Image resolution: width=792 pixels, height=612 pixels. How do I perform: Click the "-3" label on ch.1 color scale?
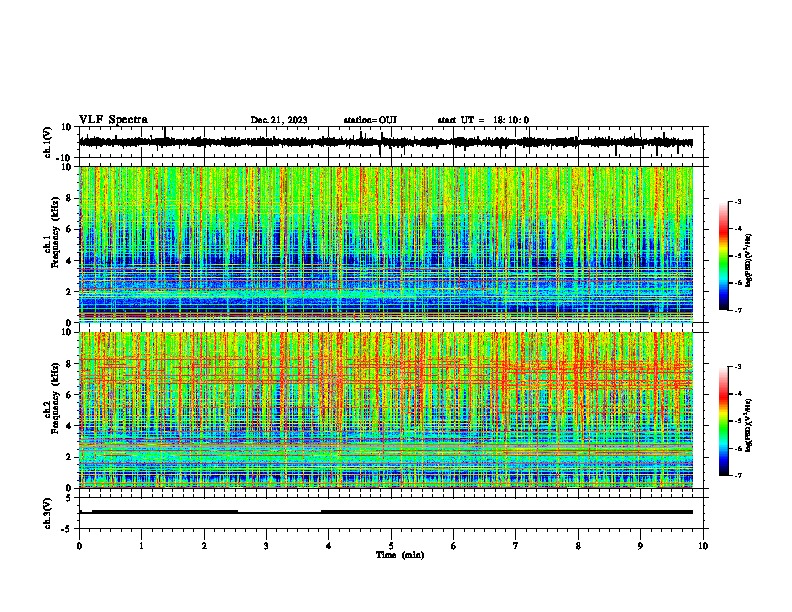[x=738, y=202]
